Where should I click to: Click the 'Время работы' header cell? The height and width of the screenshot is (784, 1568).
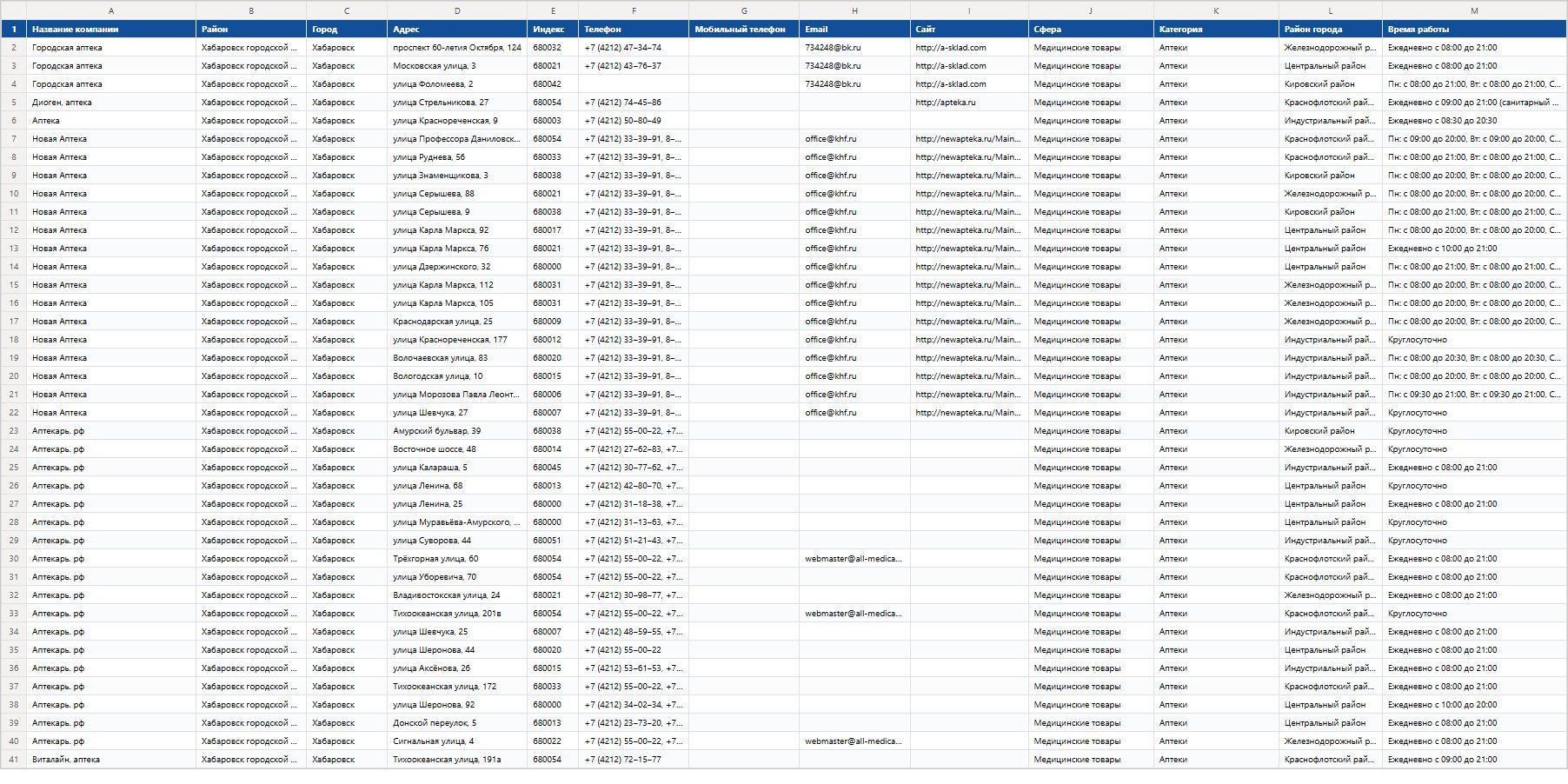tap(1474, 29)
